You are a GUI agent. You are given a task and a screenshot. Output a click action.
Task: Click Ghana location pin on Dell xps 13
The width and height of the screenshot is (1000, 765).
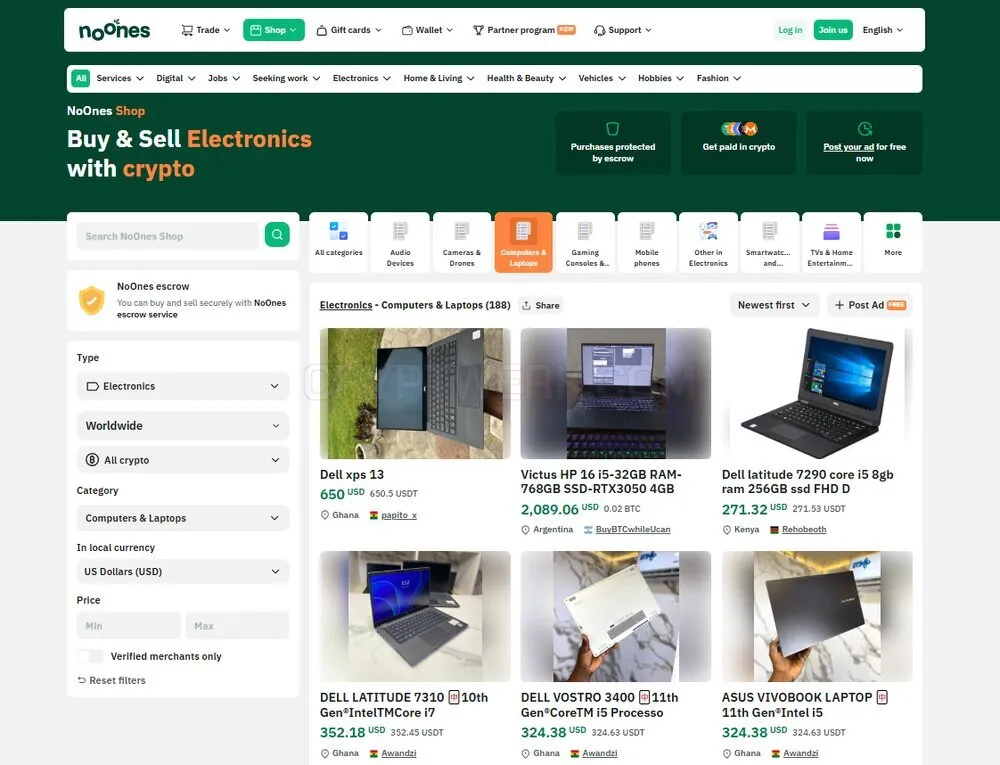tap(325, 515)
